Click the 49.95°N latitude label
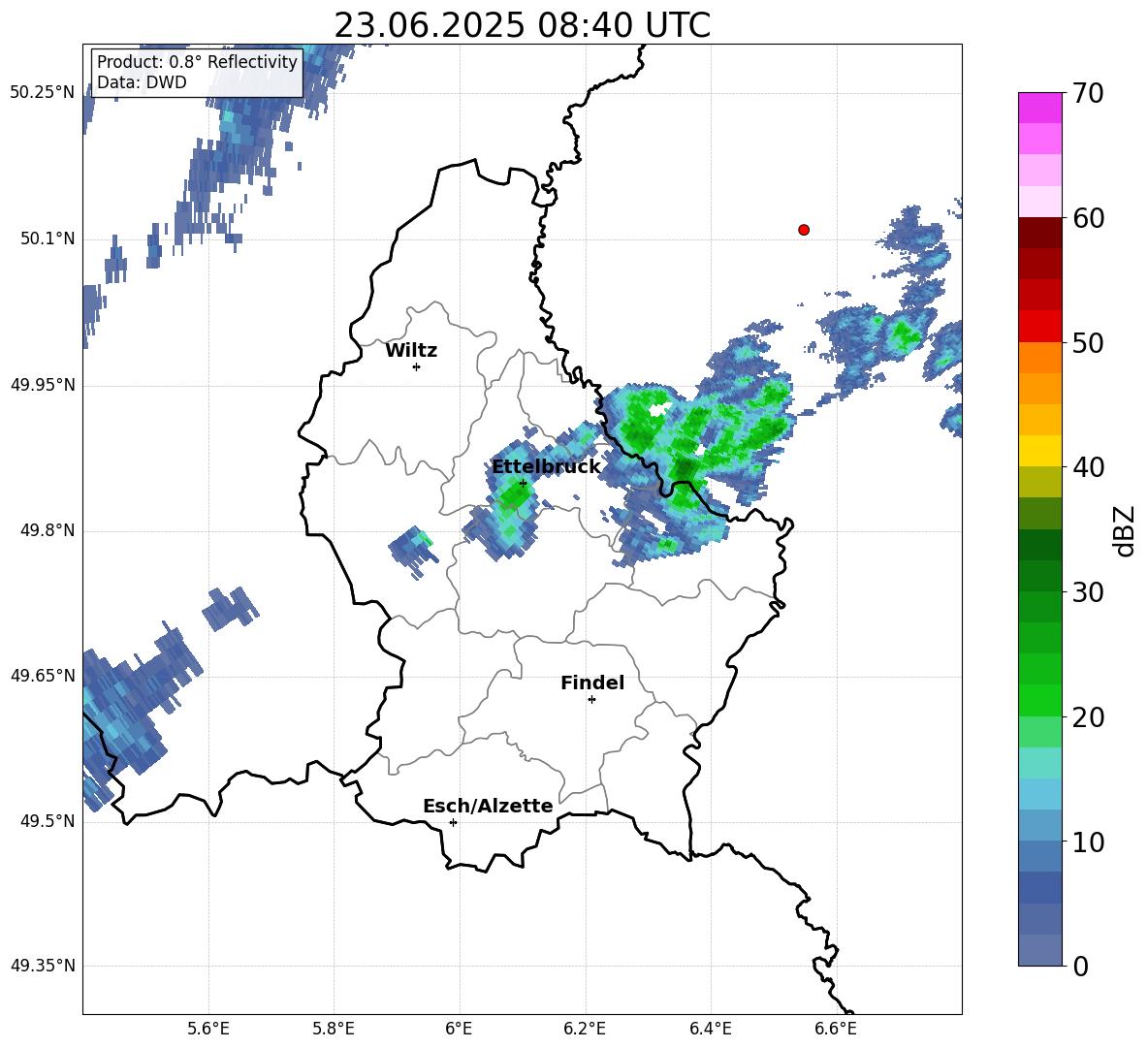Image resolution: width=1148 pixels, height=1048 pixels. coord(42,384)
